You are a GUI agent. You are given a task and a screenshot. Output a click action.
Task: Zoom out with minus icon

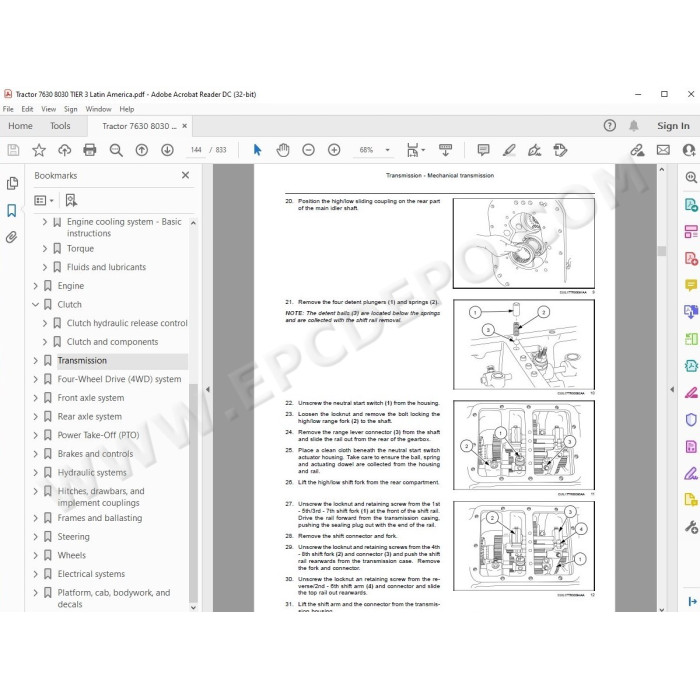pos(308,150)
